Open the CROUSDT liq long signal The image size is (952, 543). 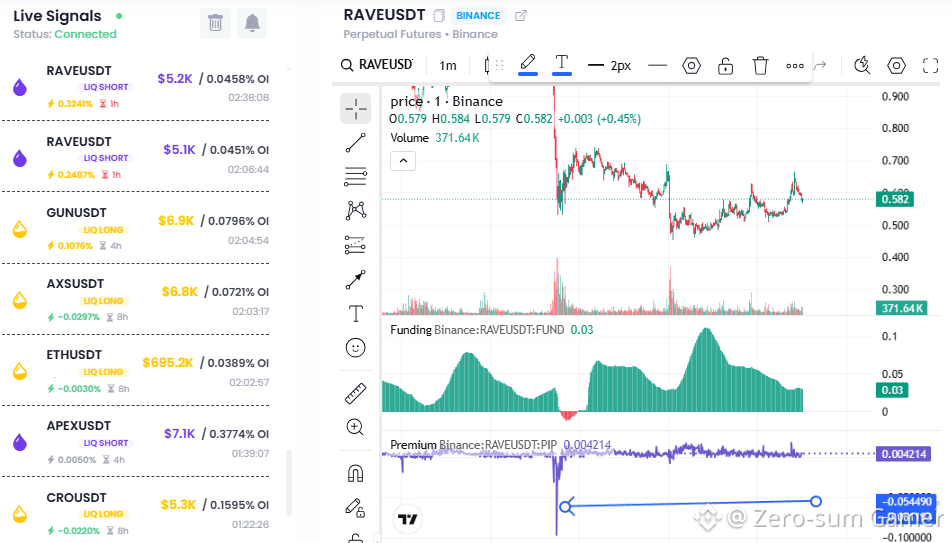(x=135, y=513)
